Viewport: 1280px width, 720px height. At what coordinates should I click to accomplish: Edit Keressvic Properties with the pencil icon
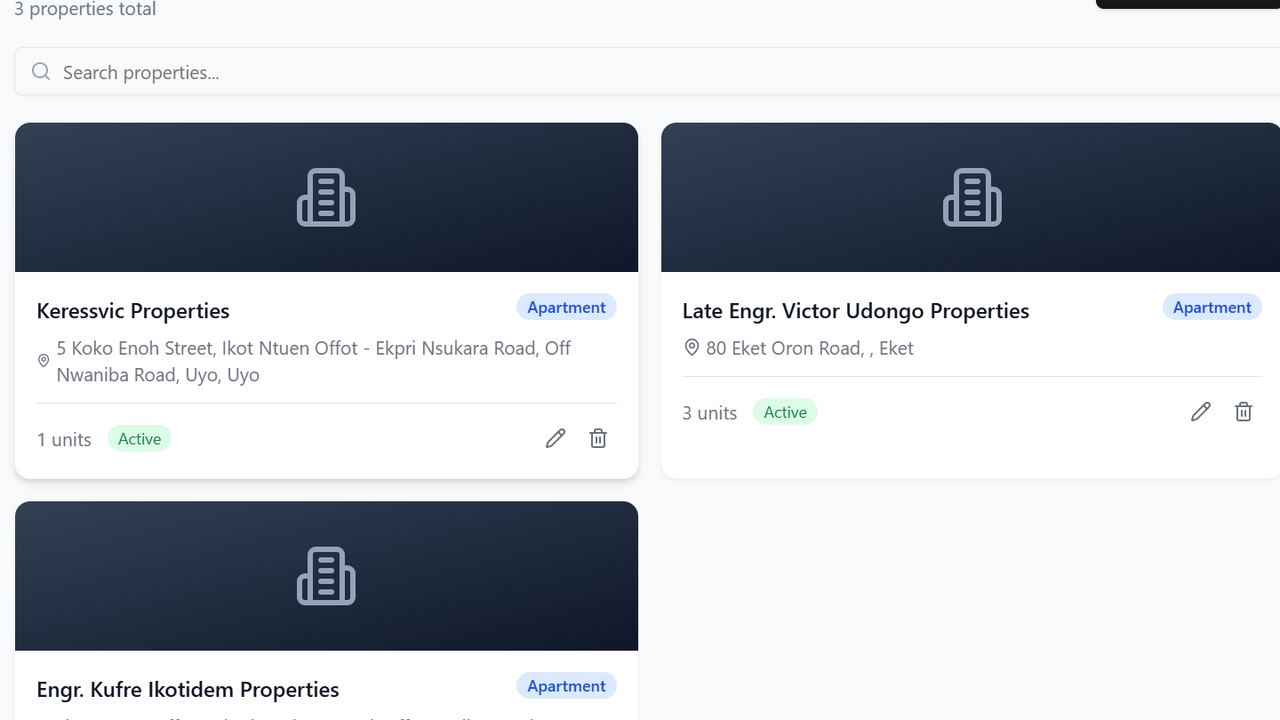pyautogui.click(x=556, y=438)
